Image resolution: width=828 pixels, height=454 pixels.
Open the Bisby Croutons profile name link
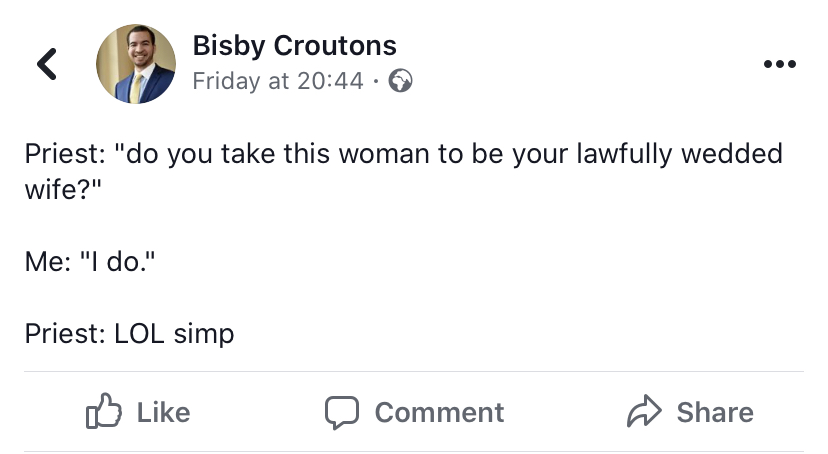[294, 45]
